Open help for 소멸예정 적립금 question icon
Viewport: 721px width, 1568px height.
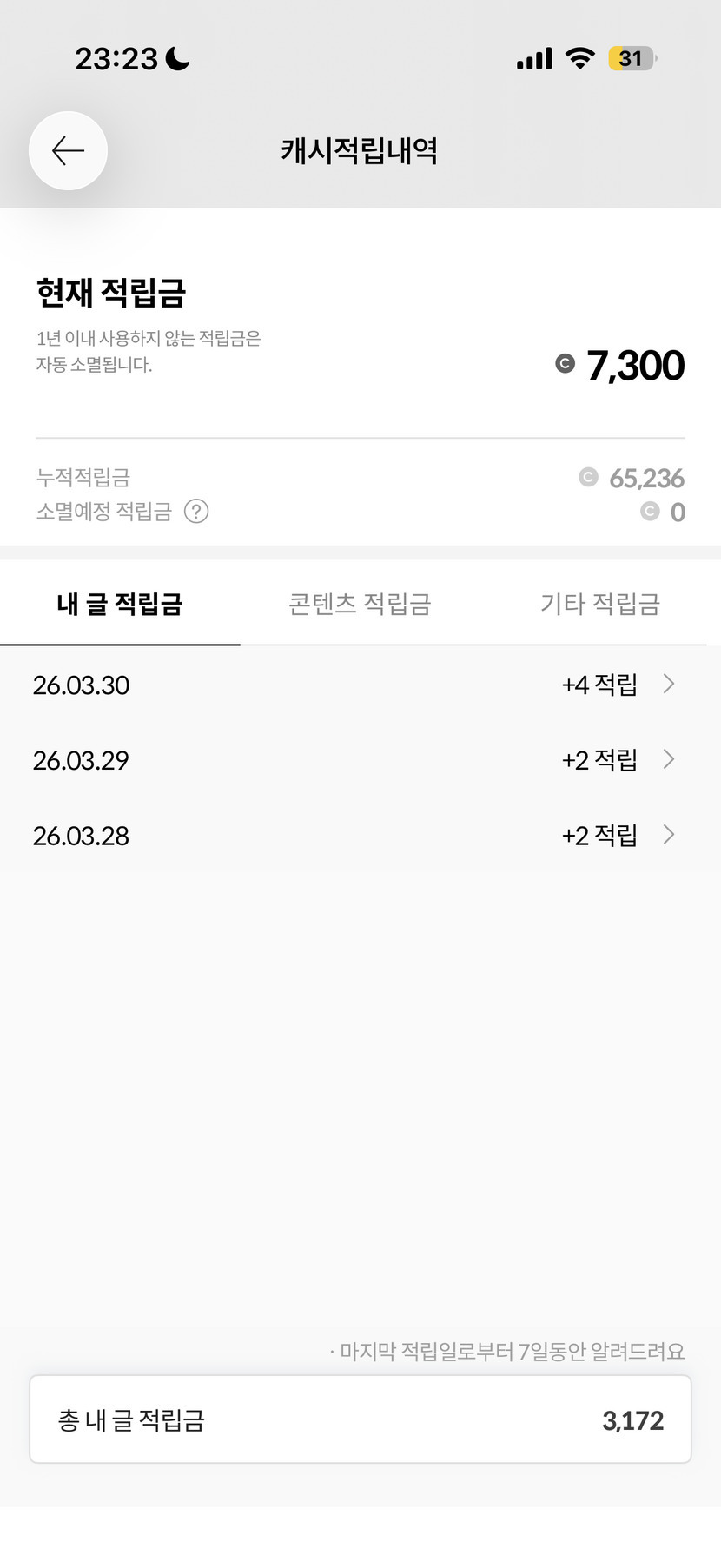pos(196,512)
